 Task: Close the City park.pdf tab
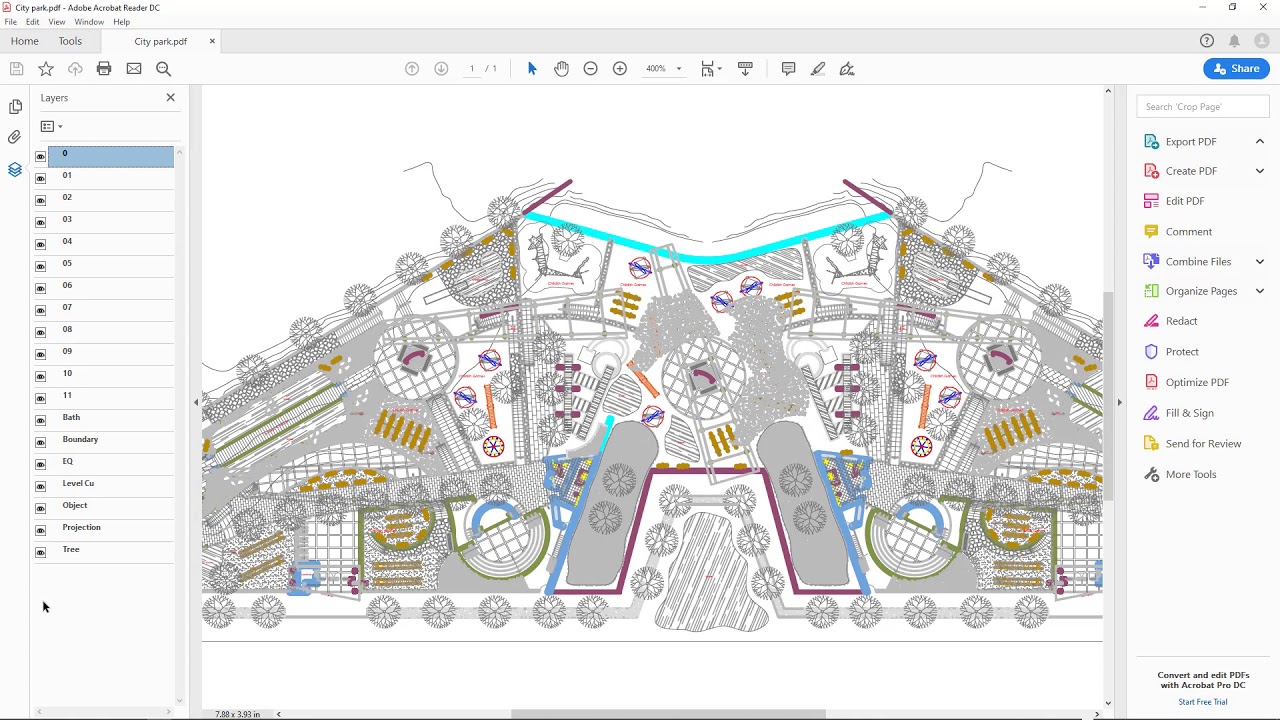pyautogui.click(x=212, y=41)
